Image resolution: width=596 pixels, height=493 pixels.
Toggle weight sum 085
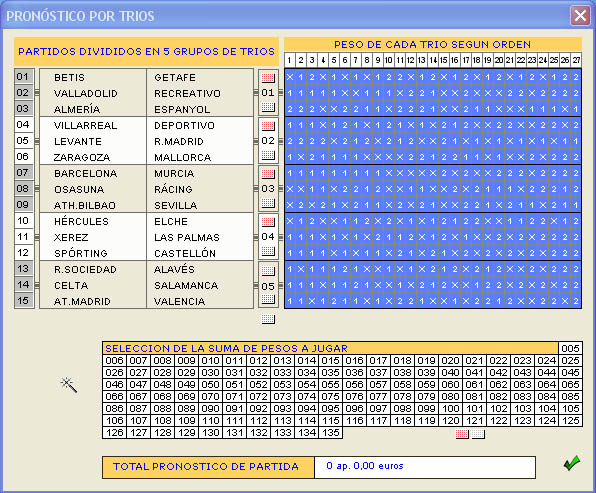pyautogui.click(x=570, y=396)
